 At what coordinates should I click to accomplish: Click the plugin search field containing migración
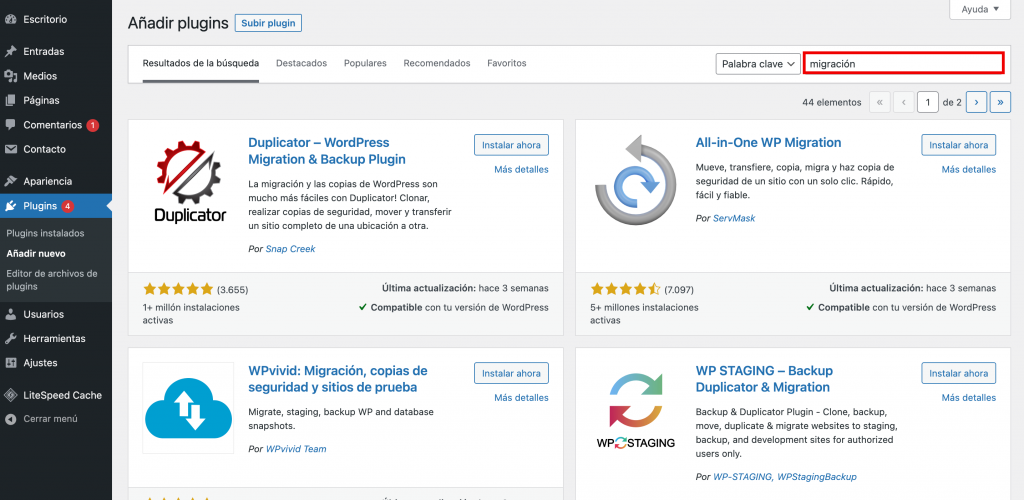(x=903, y=64)
